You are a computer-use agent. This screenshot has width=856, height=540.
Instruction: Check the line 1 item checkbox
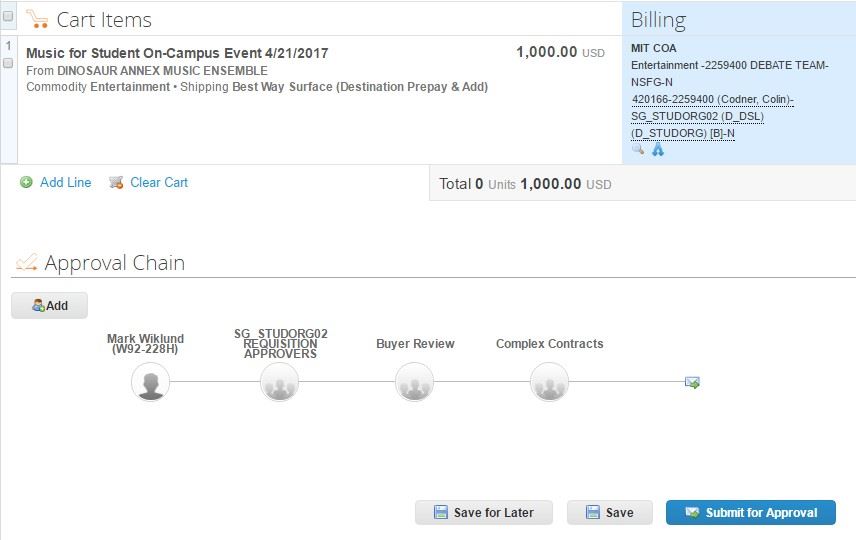[x=8, y=63]
